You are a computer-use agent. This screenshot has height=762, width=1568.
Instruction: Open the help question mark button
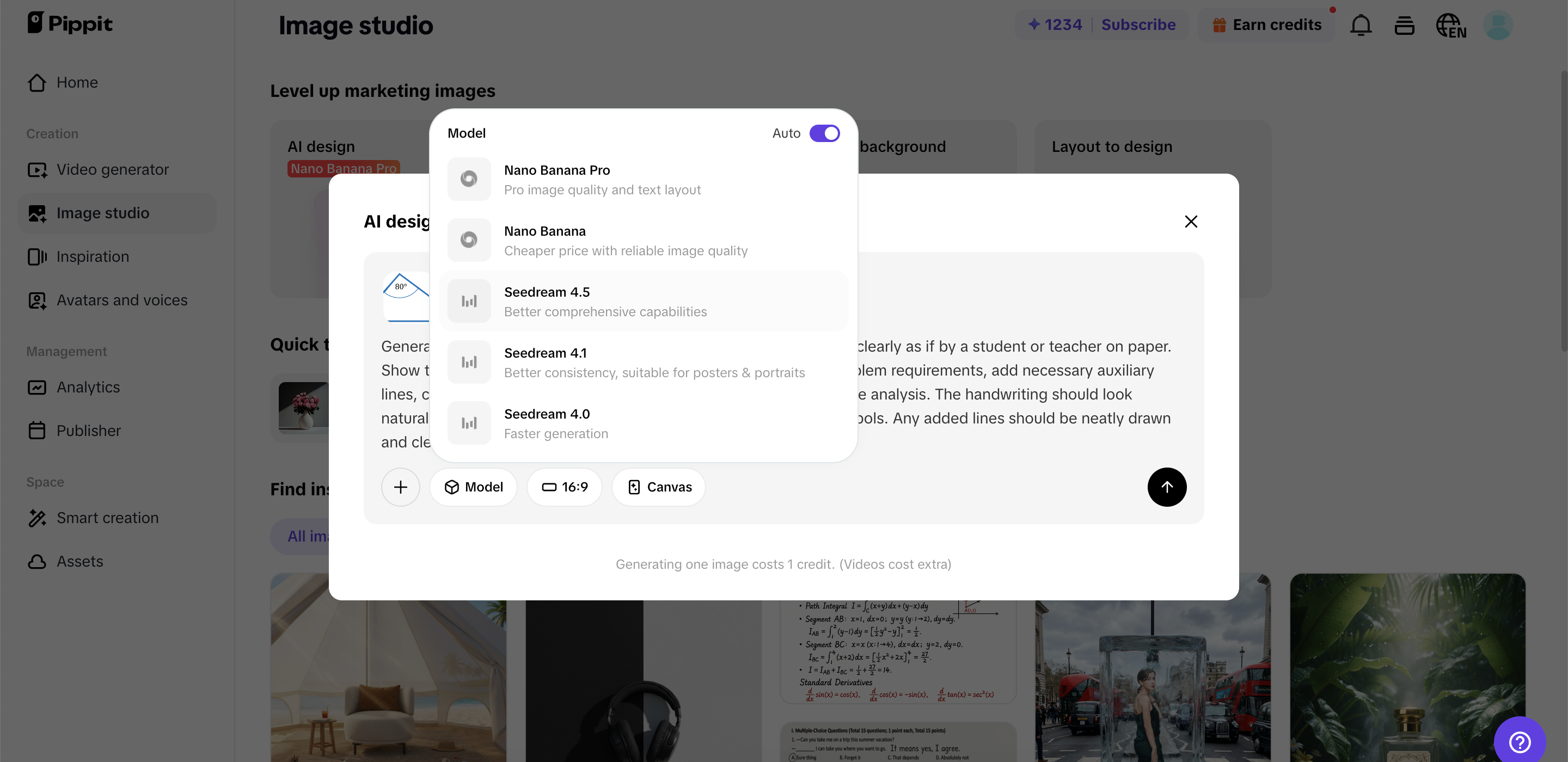point(1520,741)
